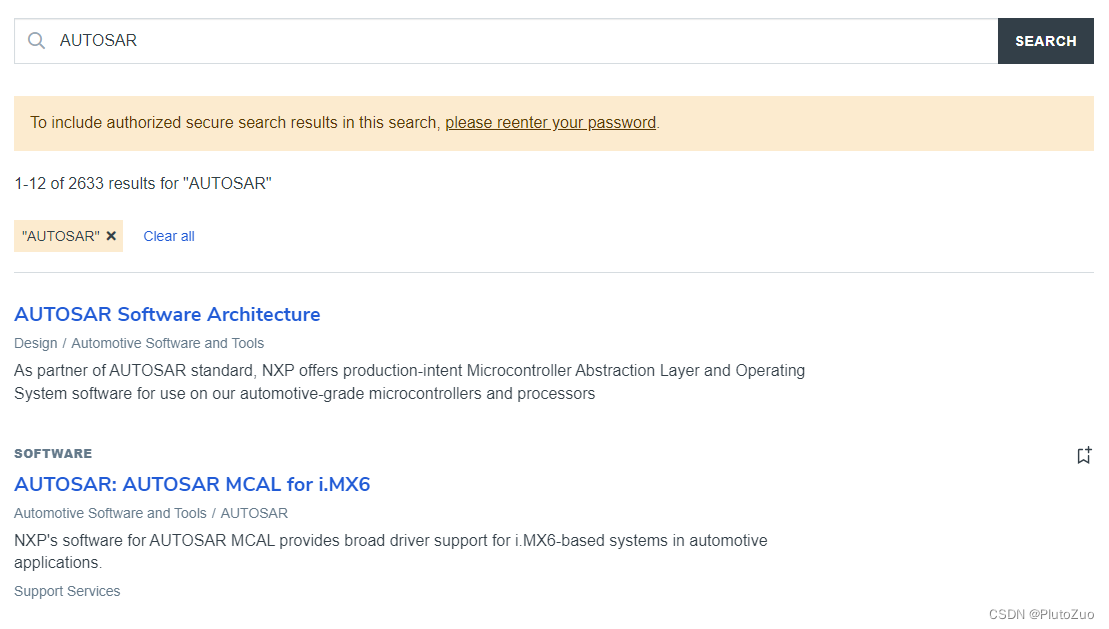Remove the "AUTOSAR" filter using its X
This screenshot has width=1109, height=629.
tap(111, 236)
